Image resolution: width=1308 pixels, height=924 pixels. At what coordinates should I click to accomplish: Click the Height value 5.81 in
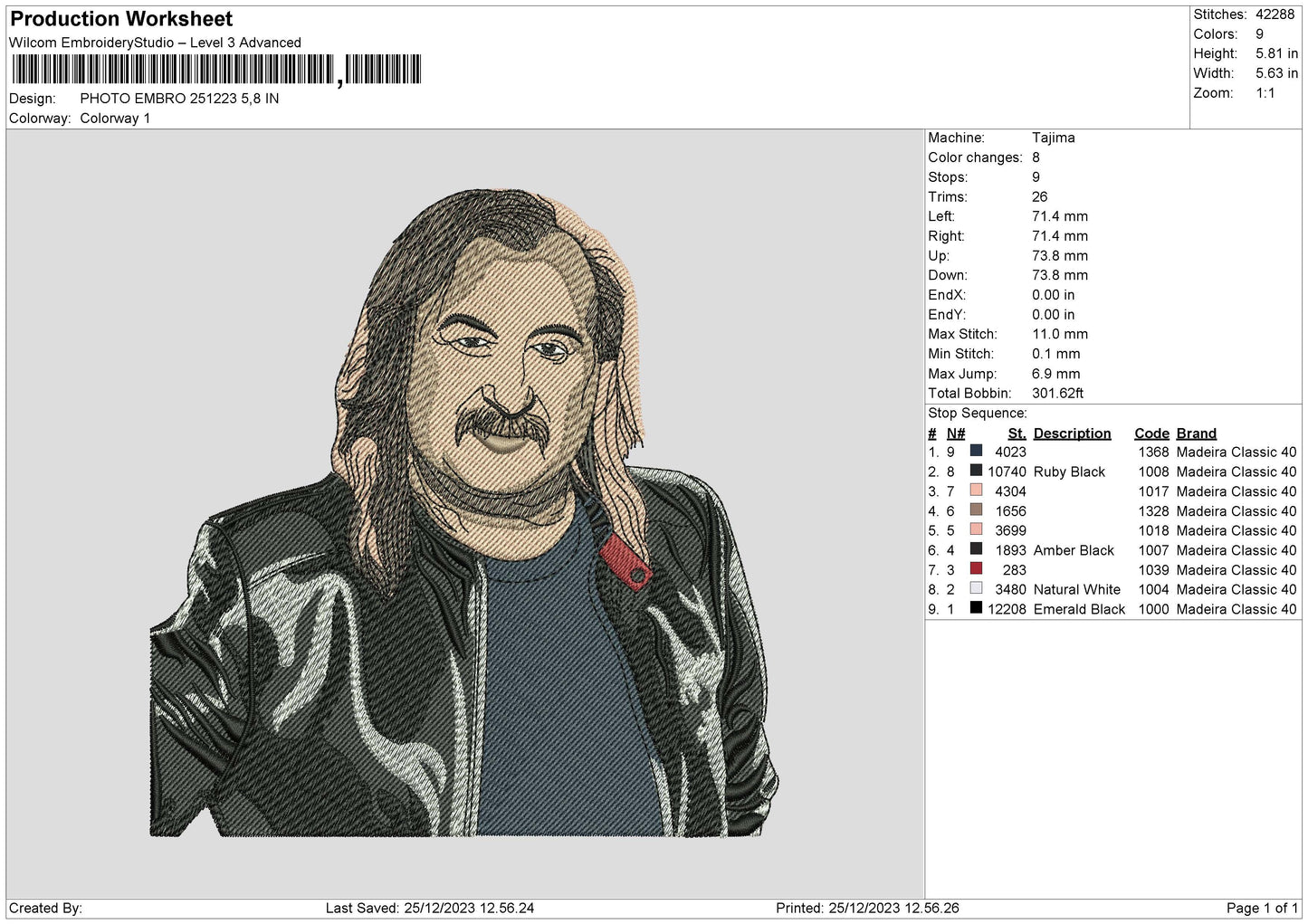point(1276,54)
